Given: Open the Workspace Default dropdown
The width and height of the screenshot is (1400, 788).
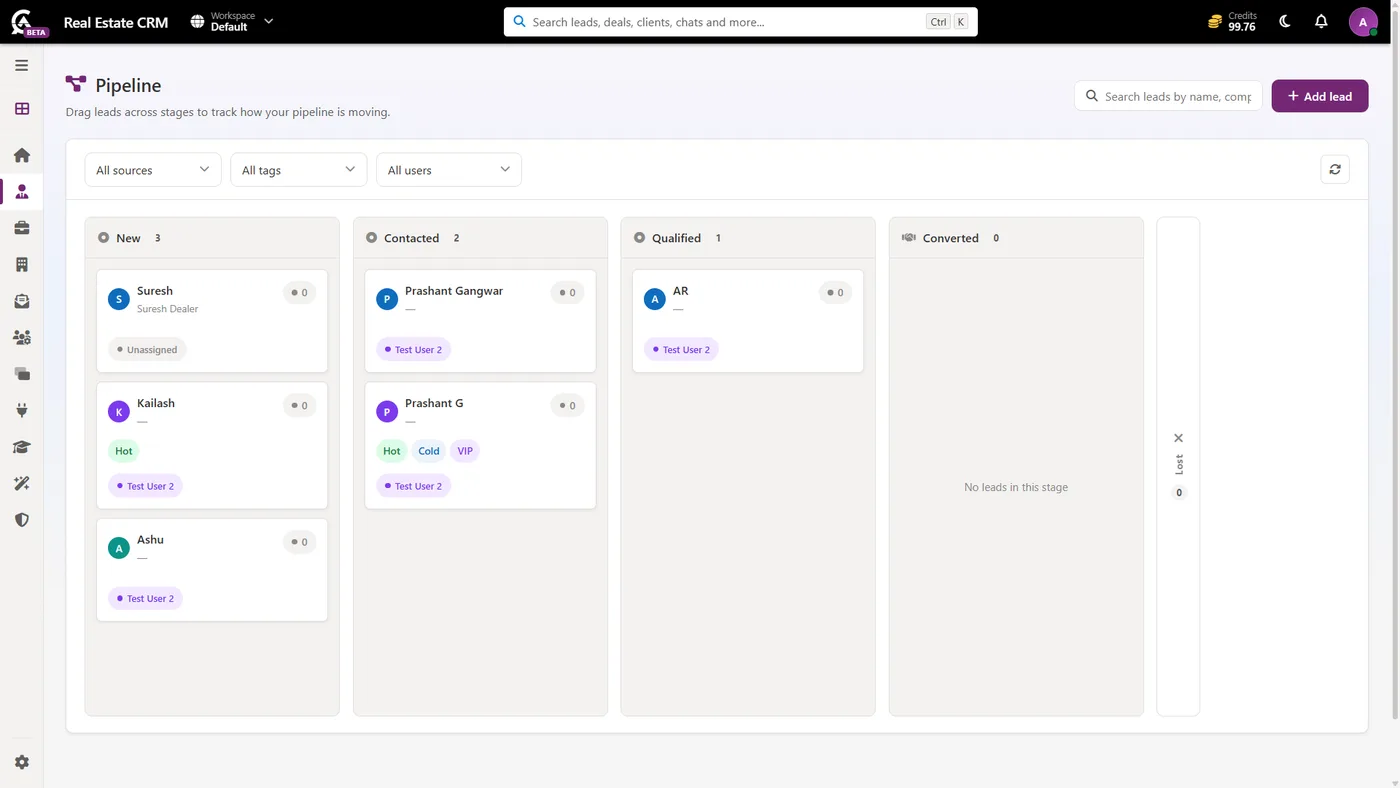Looking at the screenshot, I should pos(232,22).
